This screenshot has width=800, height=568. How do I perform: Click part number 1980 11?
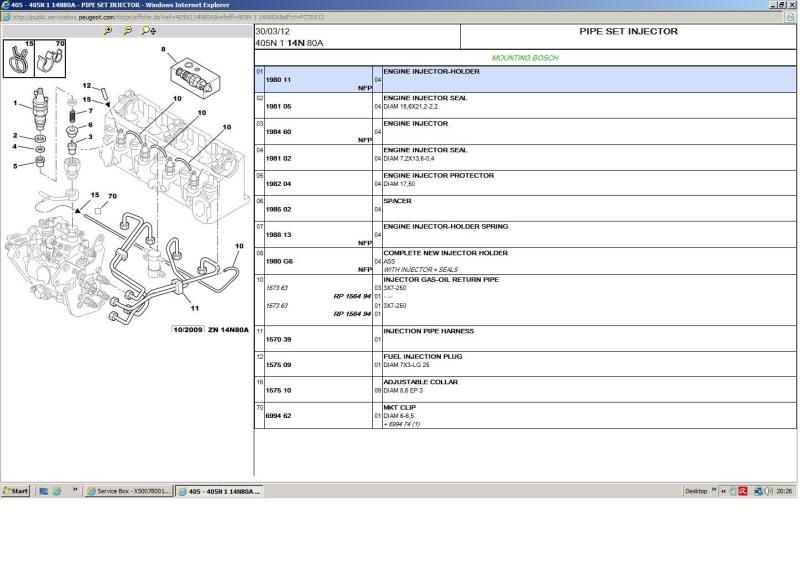click(278, 80)
